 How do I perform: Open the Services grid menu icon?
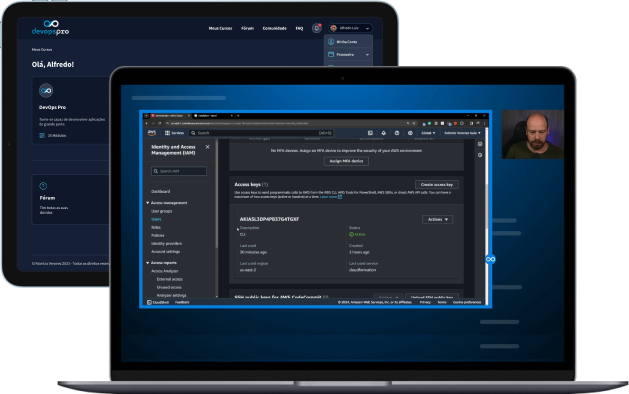pos(167,133)
